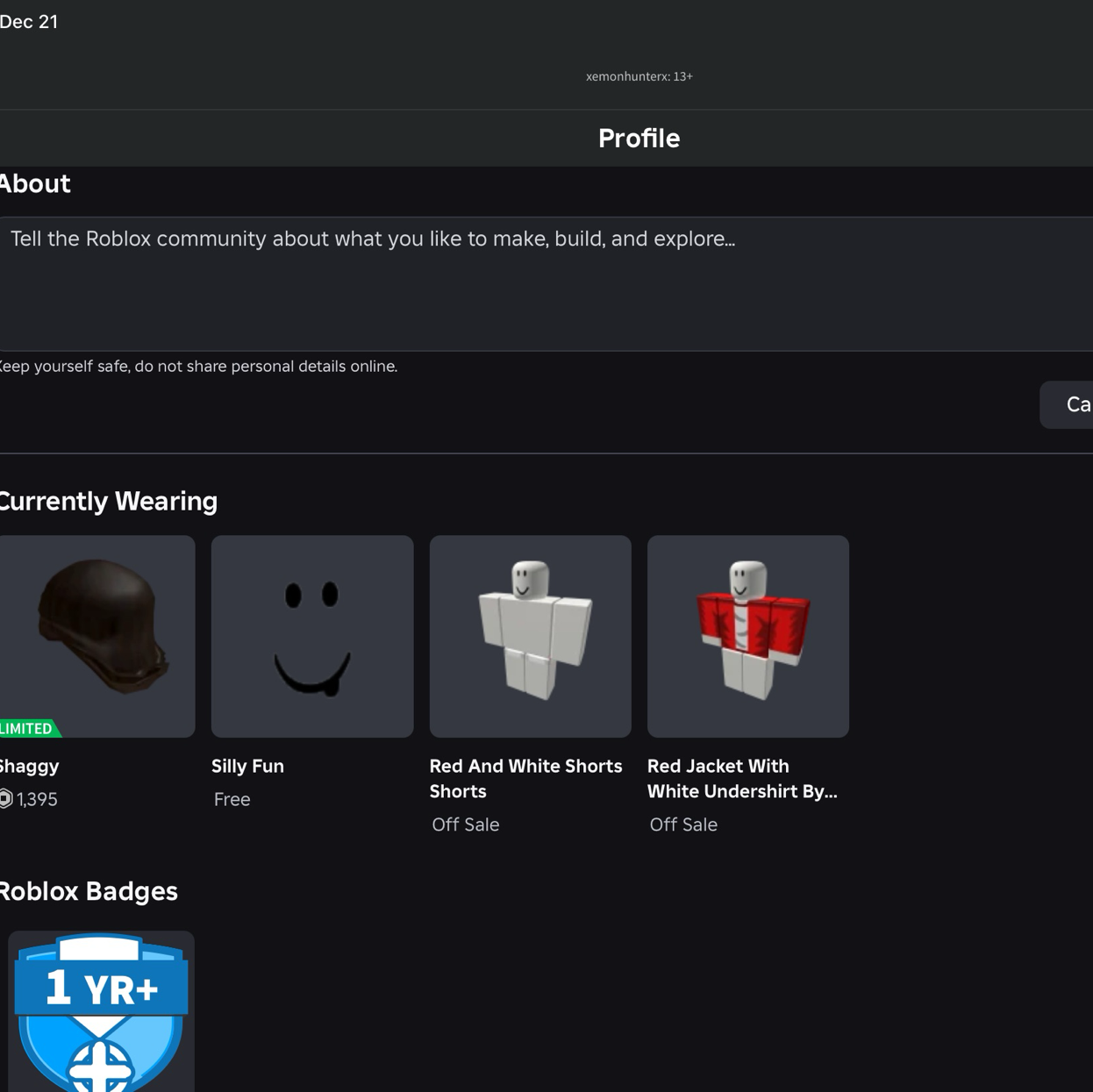The width and height of the screenshot is (1093, 1092).
Task: Click the Red And White Shorts title
Action: [525, 778]
